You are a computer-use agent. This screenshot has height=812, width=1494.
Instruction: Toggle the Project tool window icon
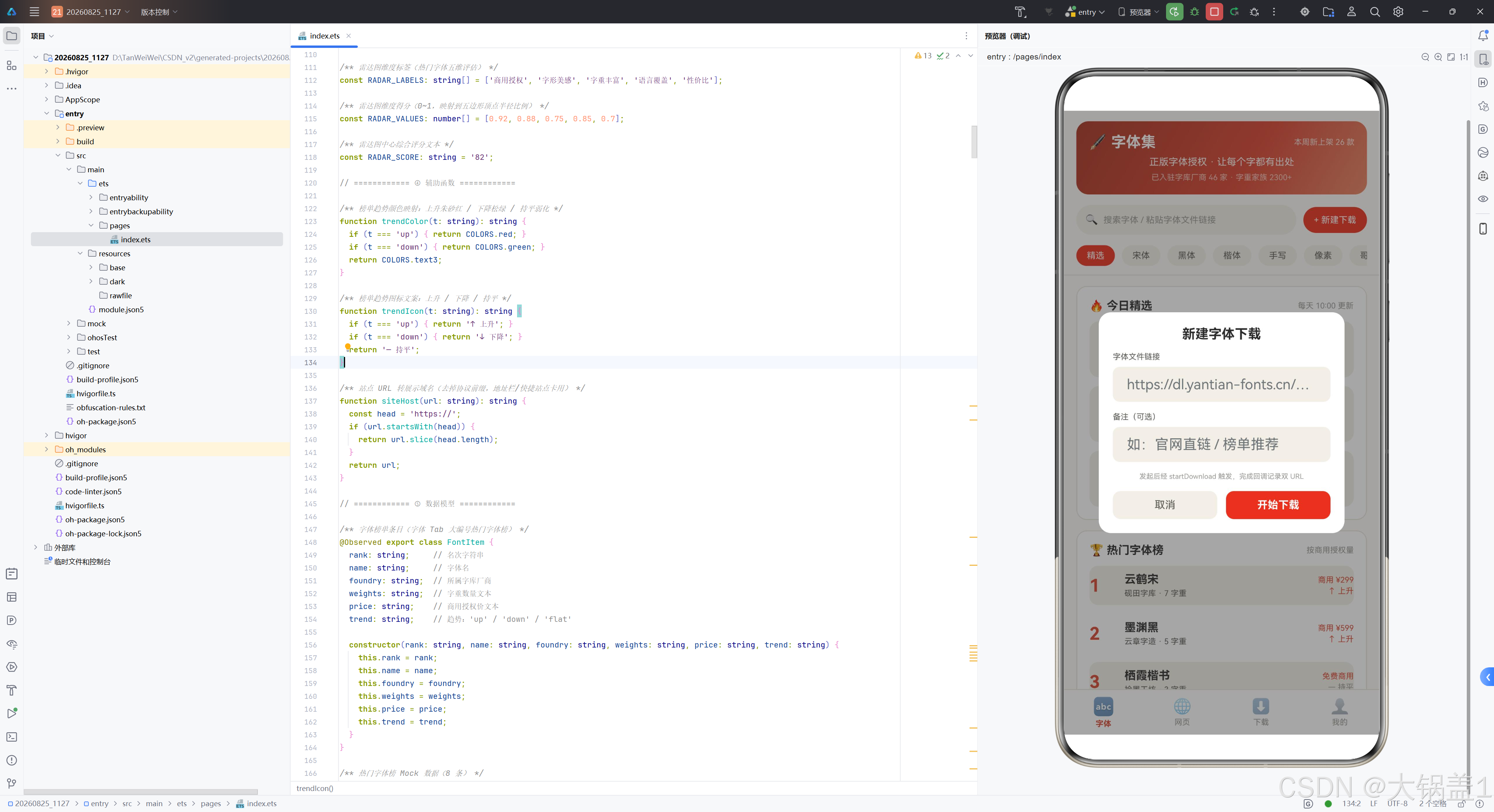[x=12, y=36]
